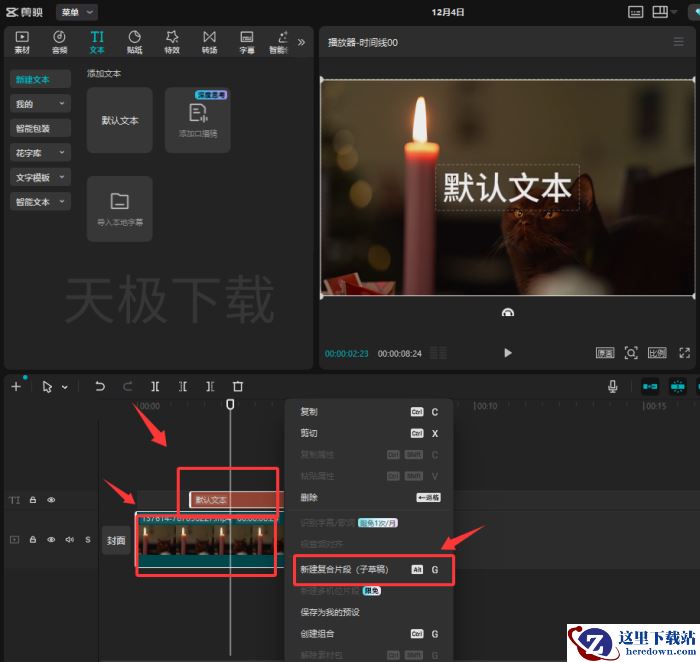Expand the 花字库 sidebar section
Screen dimensions: 700x662
(x=40, y=153)
